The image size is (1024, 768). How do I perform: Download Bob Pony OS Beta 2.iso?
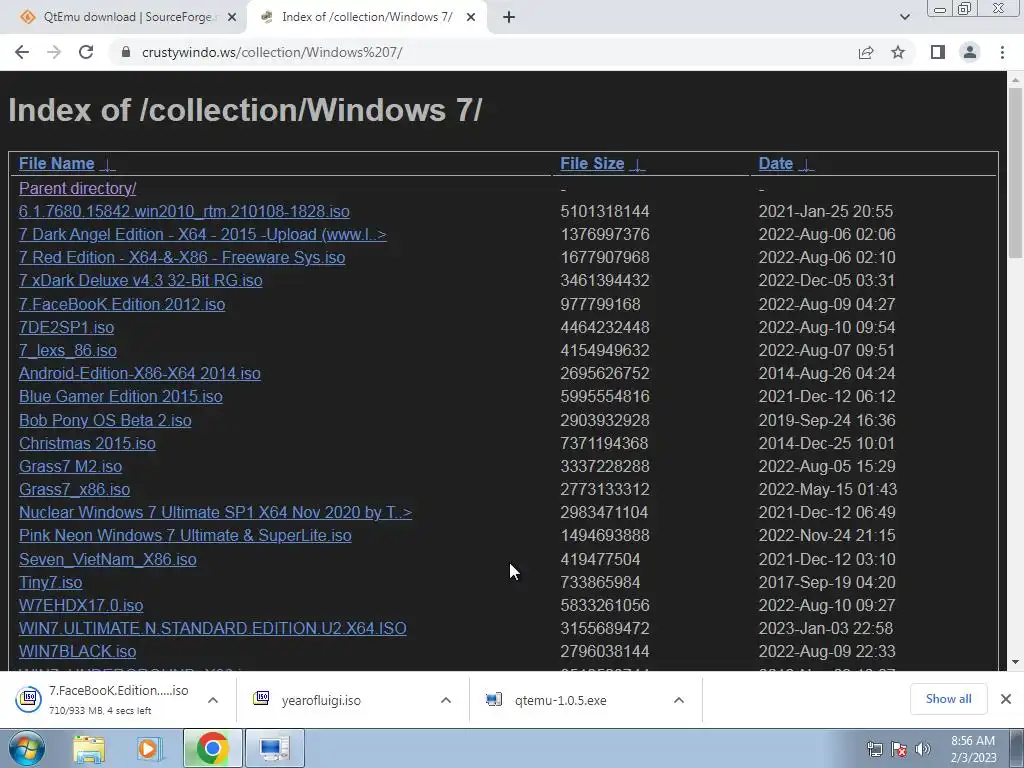click(105, 420)
